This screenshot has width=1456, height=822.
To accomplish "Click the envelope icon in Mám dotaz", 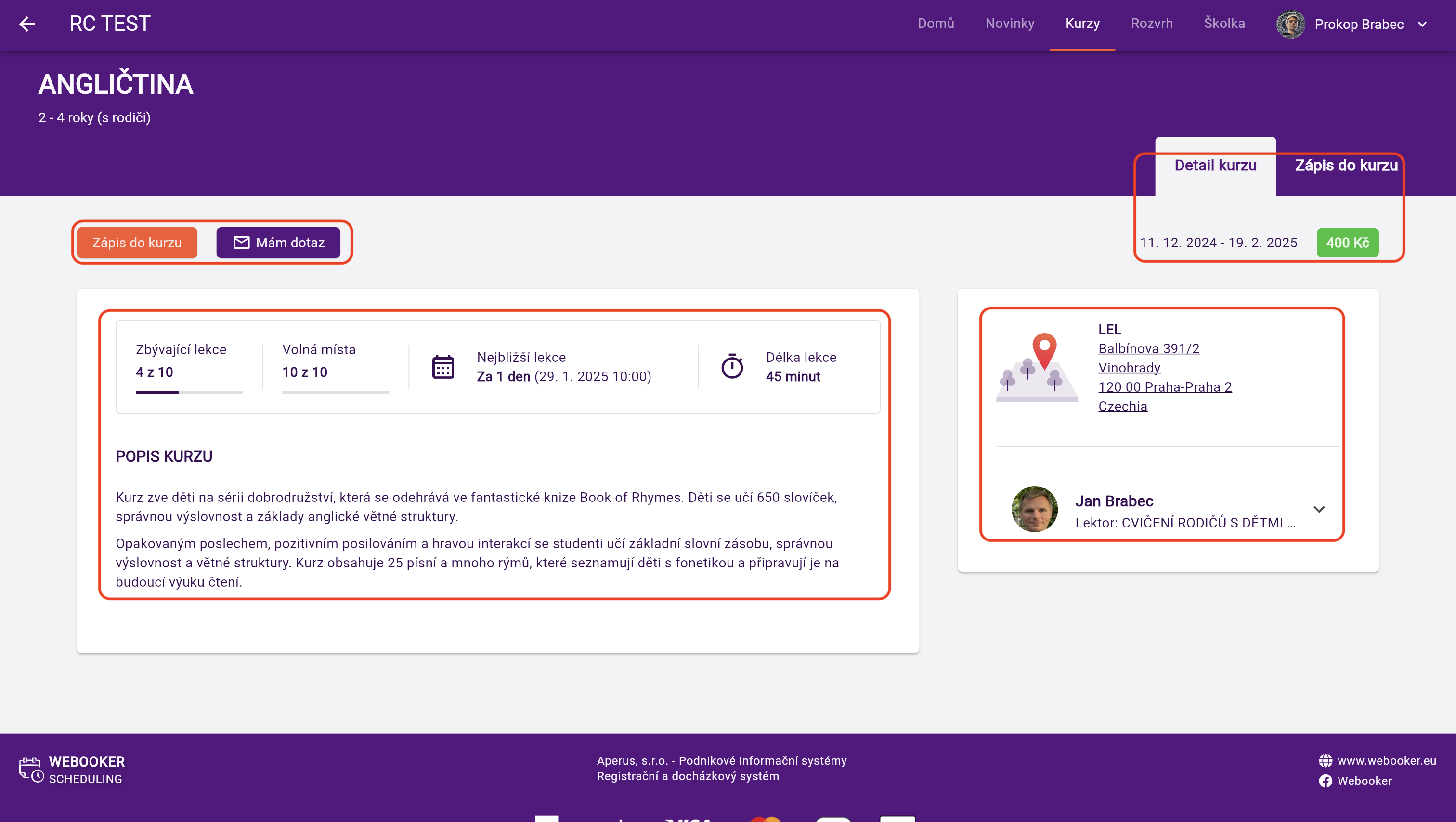I will click(241, 243).
